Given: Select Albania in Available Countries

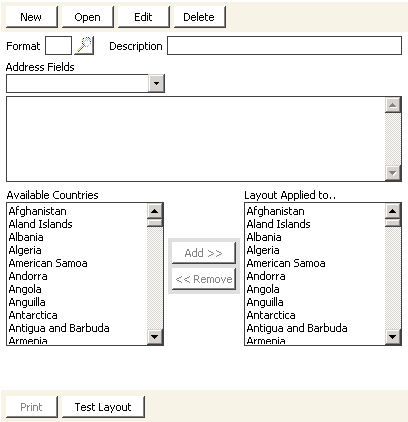Looking at the screenshot, I should pyautogui.click(x=77, y=237).
